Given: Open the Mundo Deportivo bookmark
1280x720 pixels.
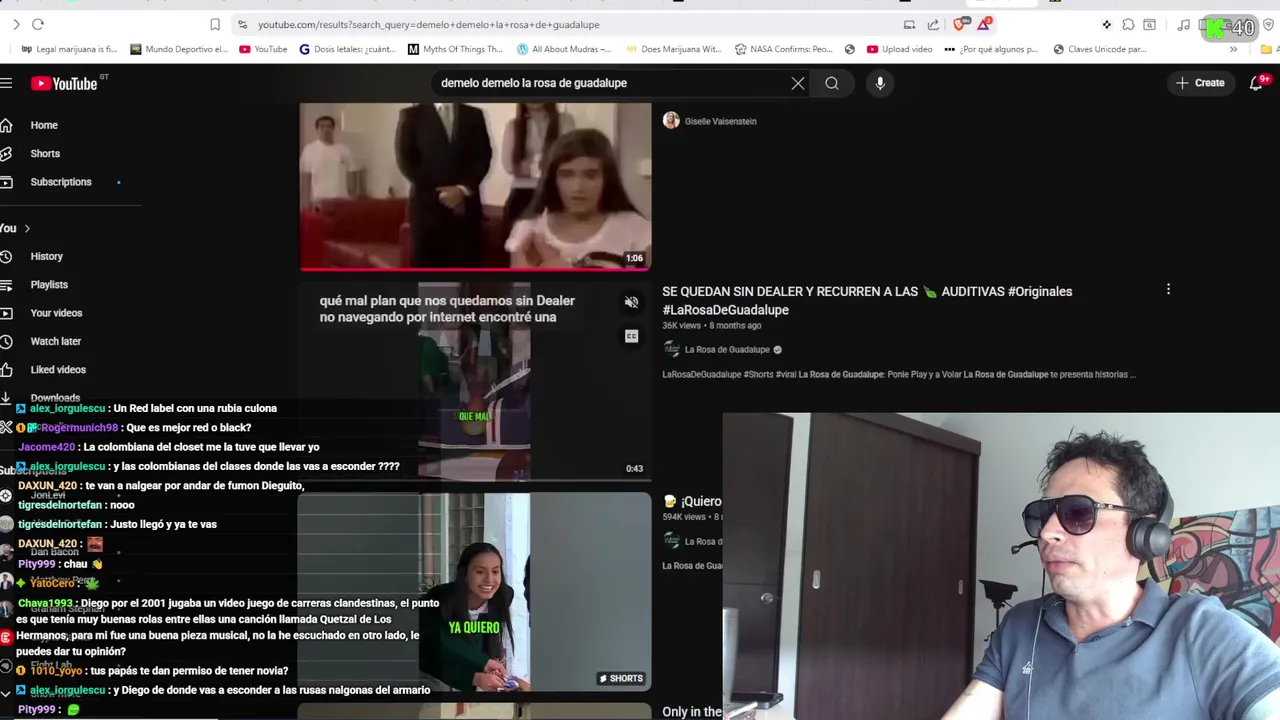Looking at the screenshot, I should pos(178,49).
